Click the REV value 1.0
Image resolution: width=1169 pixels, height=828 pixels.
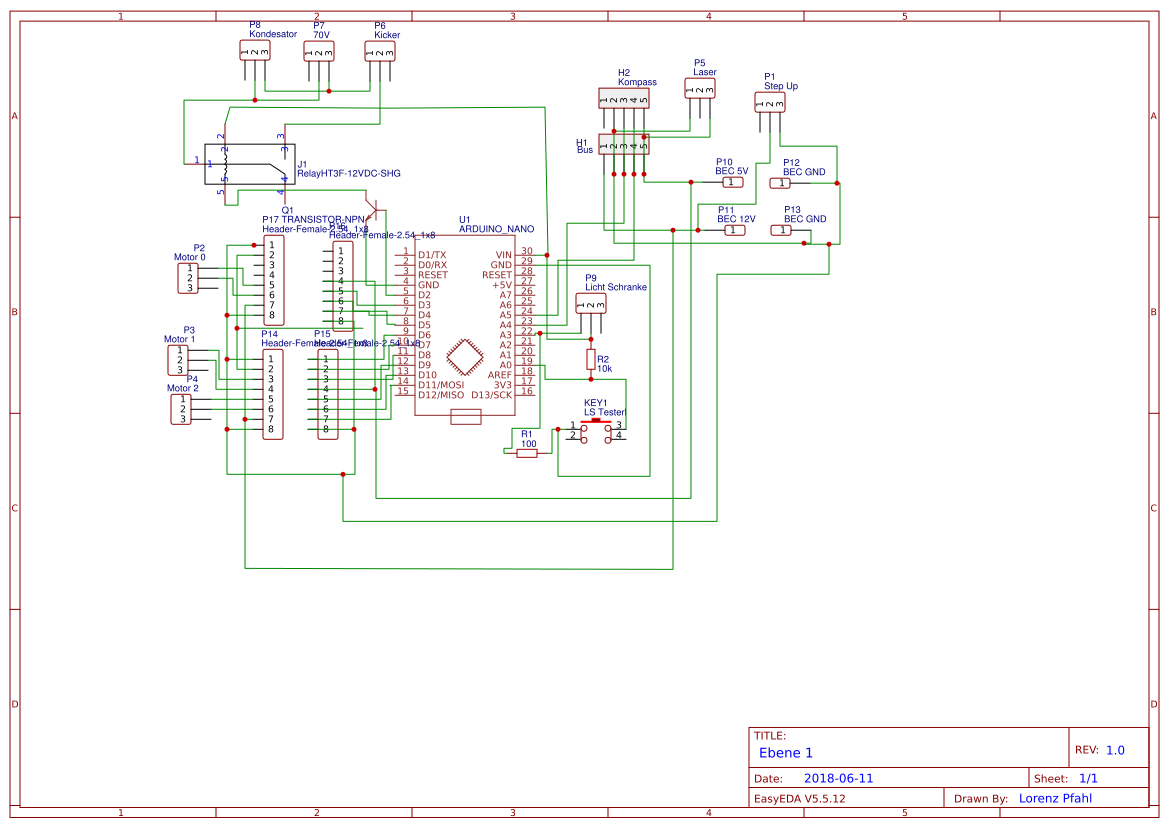click(1115, 750)
